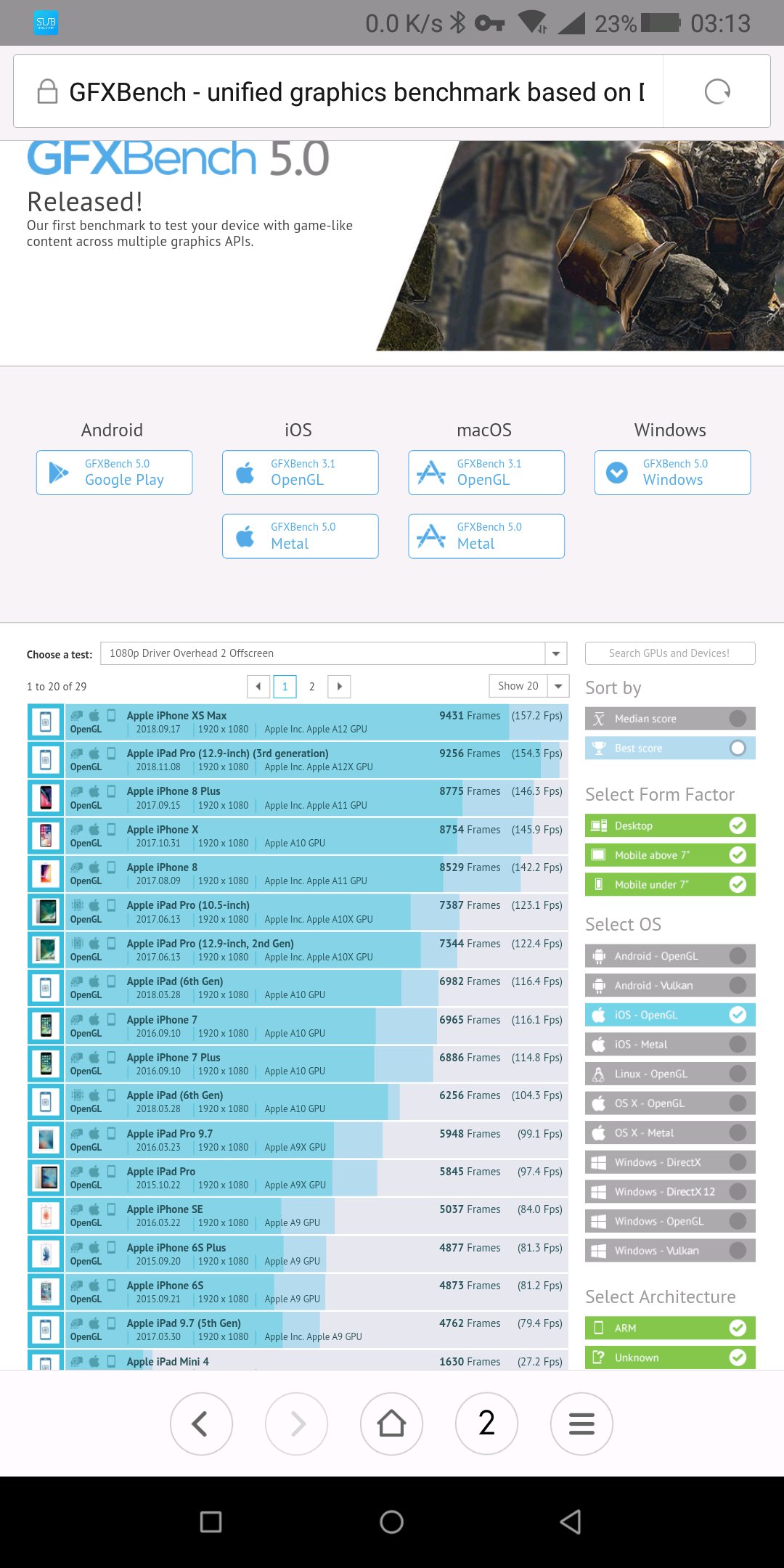This screenshot has height=1568, width=784.
Task: Open the Apple iPhone X device thumbnail
Action: coord(46,836)
